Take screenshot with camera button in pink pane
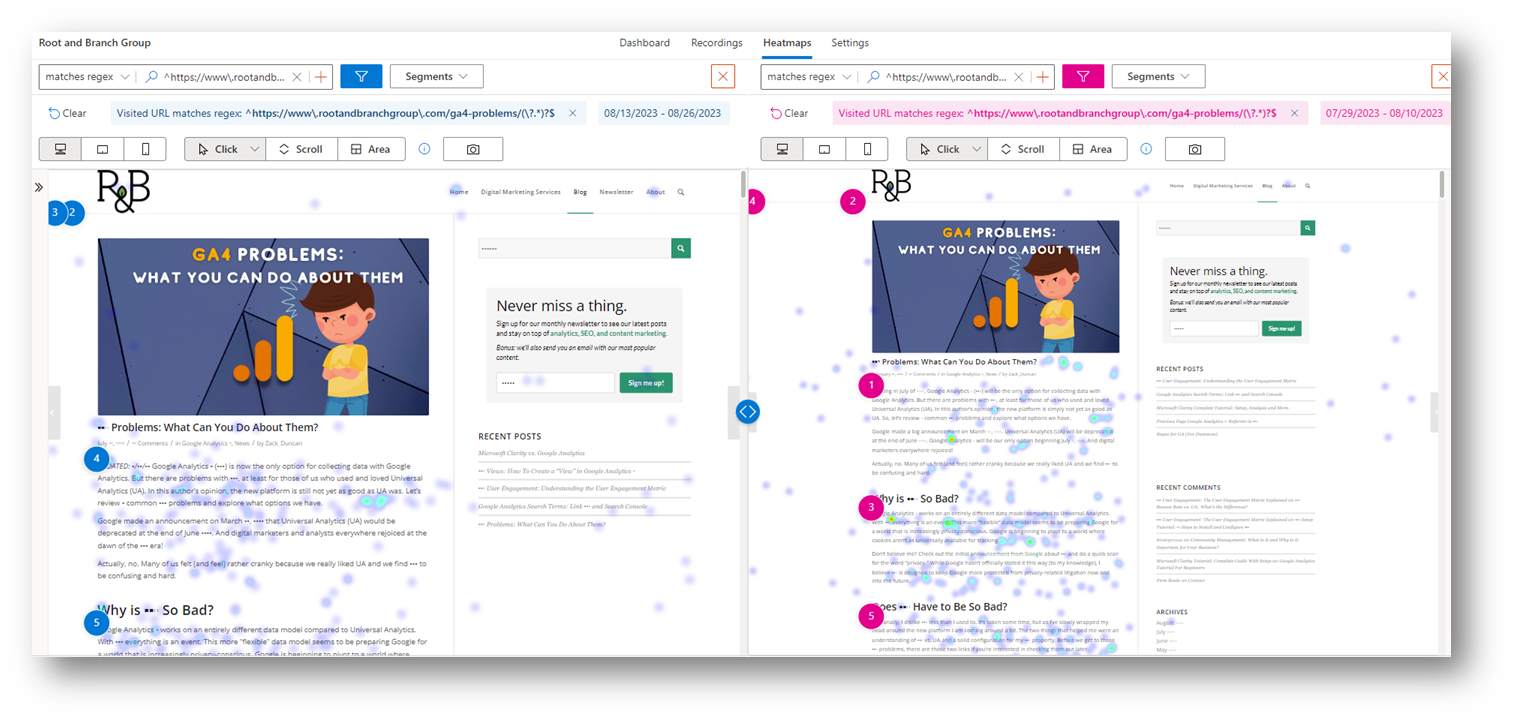Viewport: 1516px width, 722px height. (x=1195, y=149)
